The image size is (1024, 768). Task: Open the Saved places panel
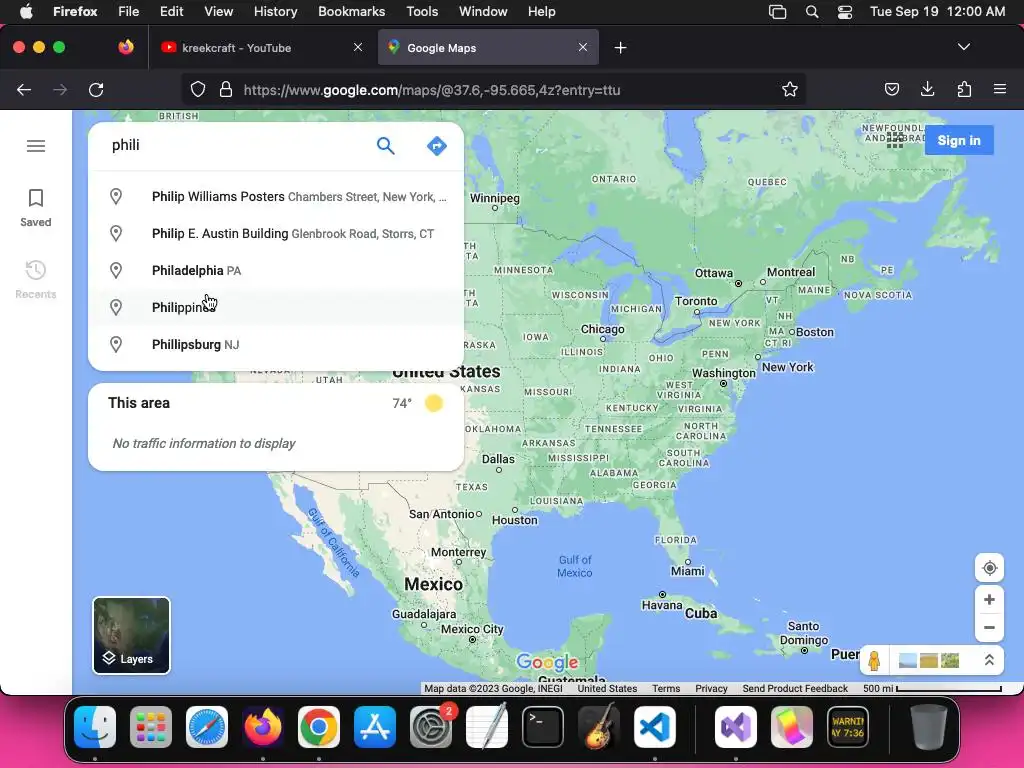pyautogui.click(x=36, y=208)
